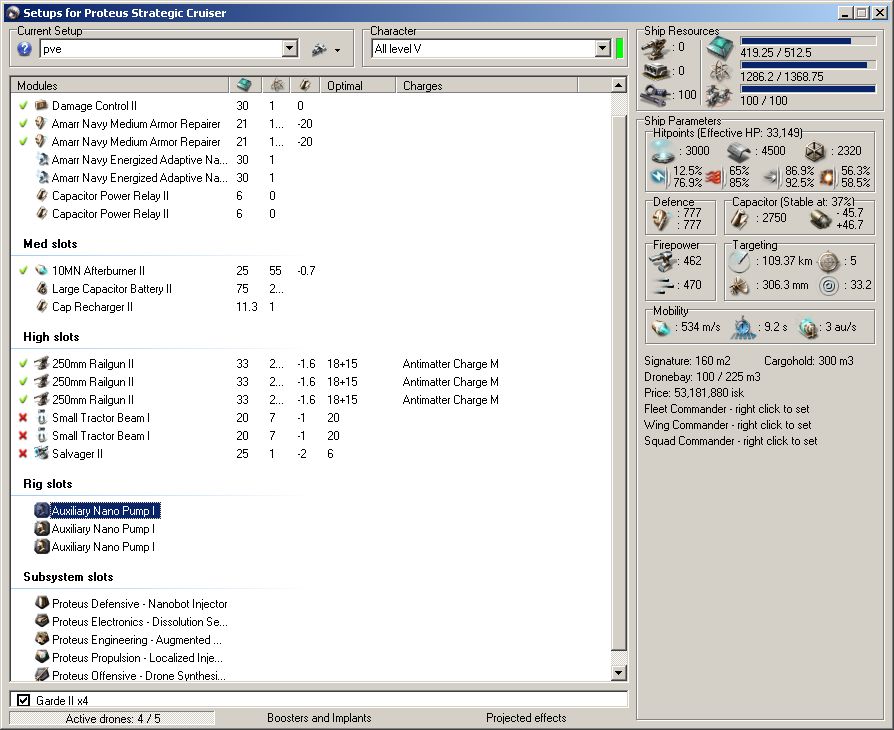Select the third Auxiliary Nano Pump I icon
894x730 pixels.
(x=41, y=546)
